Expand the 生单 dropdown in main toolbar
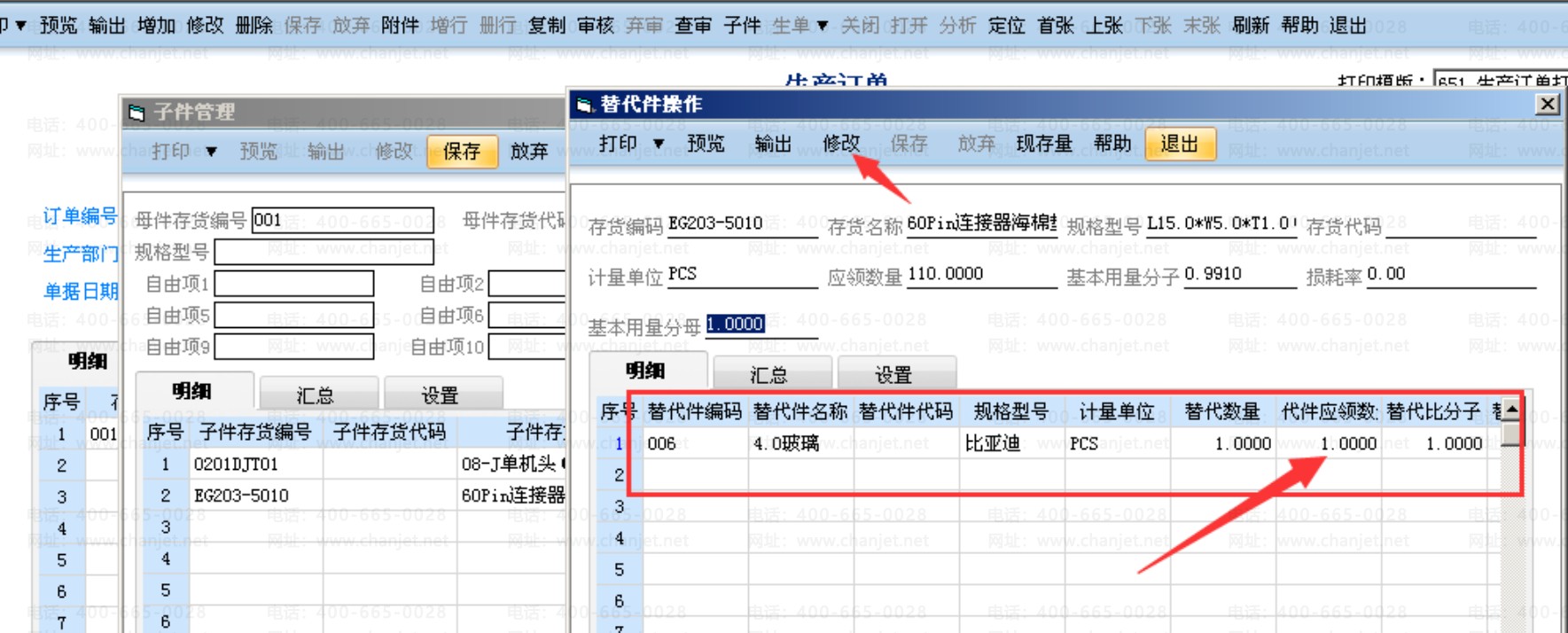Image resolution: width=1568 pixels, height=633 pixels. [823, 26]
